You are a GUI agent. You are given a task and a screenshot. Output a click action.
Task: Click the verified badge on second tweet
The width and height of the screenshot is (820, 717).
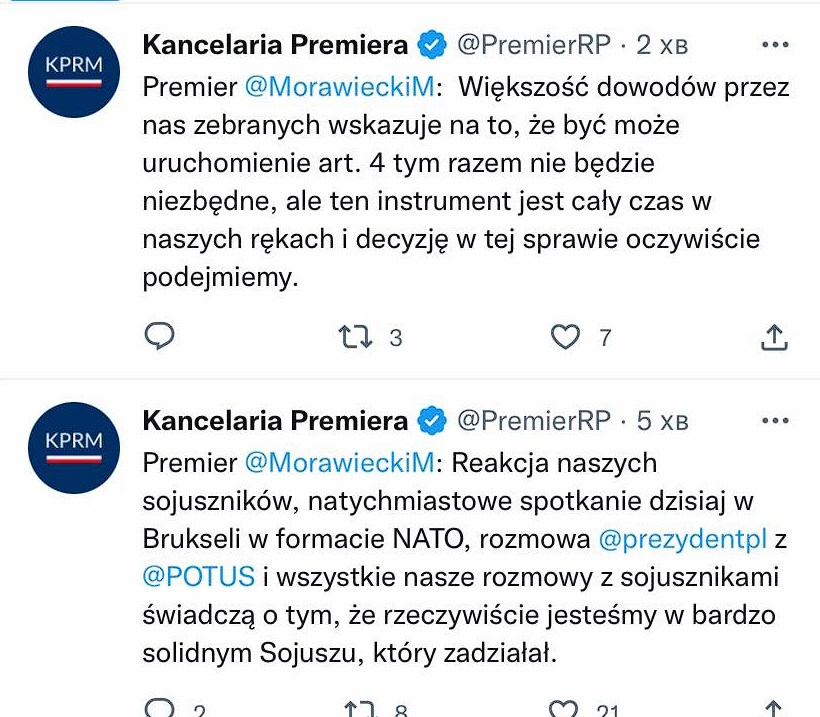click(432, 421)
